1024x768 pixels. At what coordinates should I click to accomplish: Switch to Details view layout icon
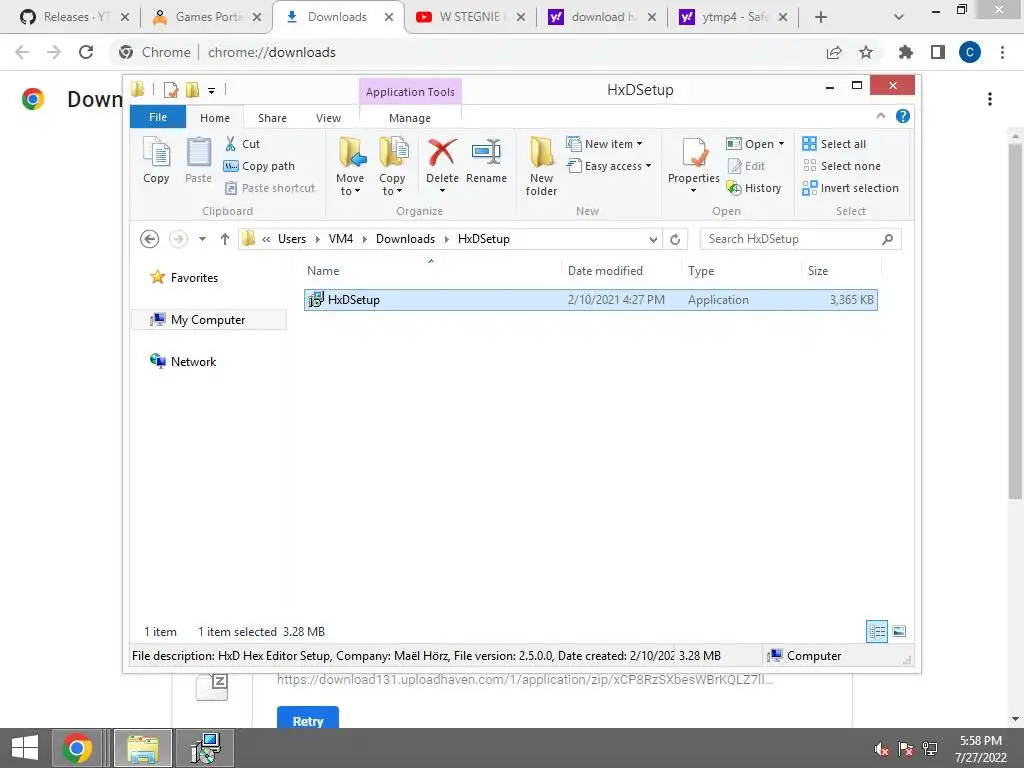point(876,632)
